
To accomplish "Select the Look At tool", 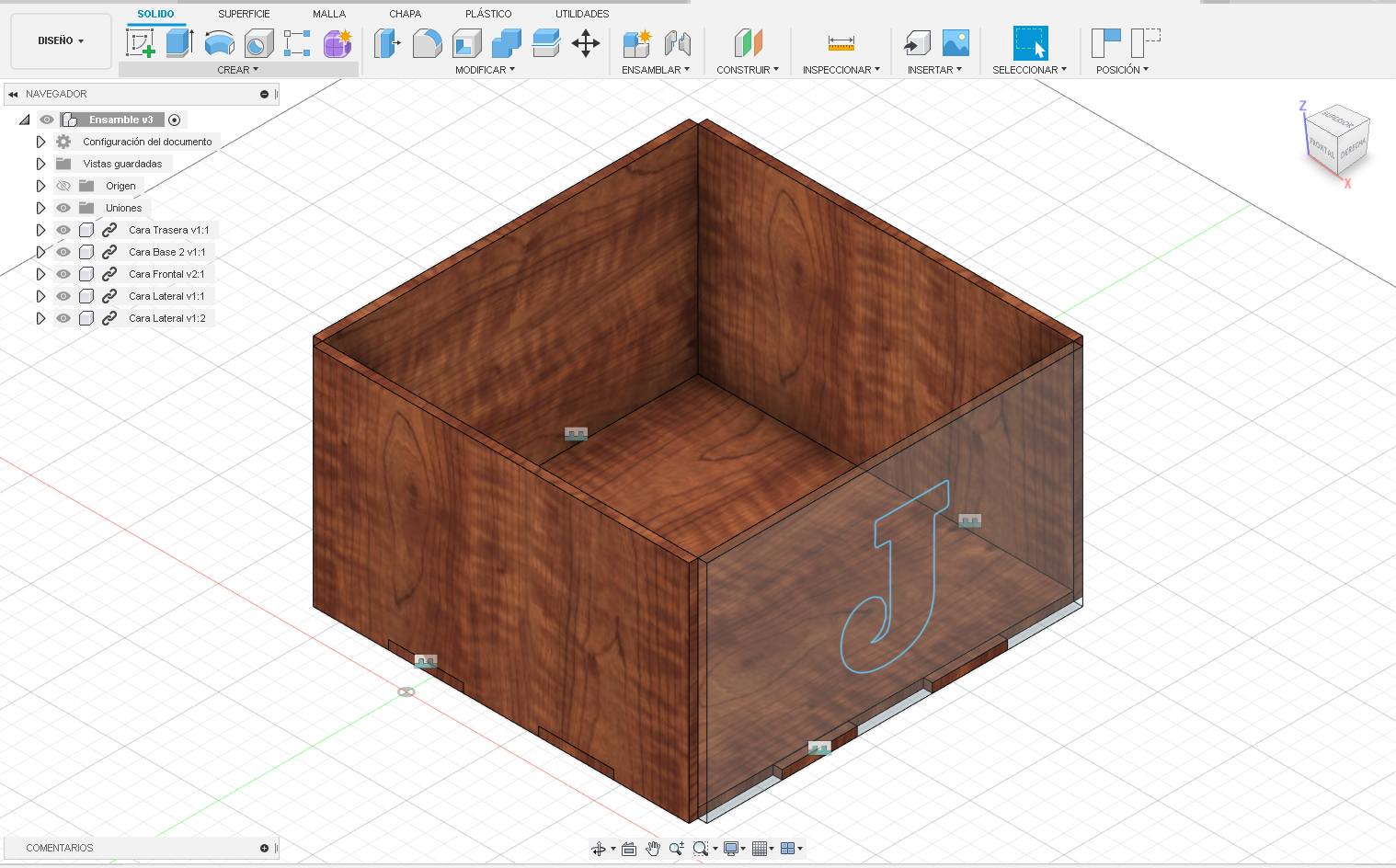I will [629, 849].
